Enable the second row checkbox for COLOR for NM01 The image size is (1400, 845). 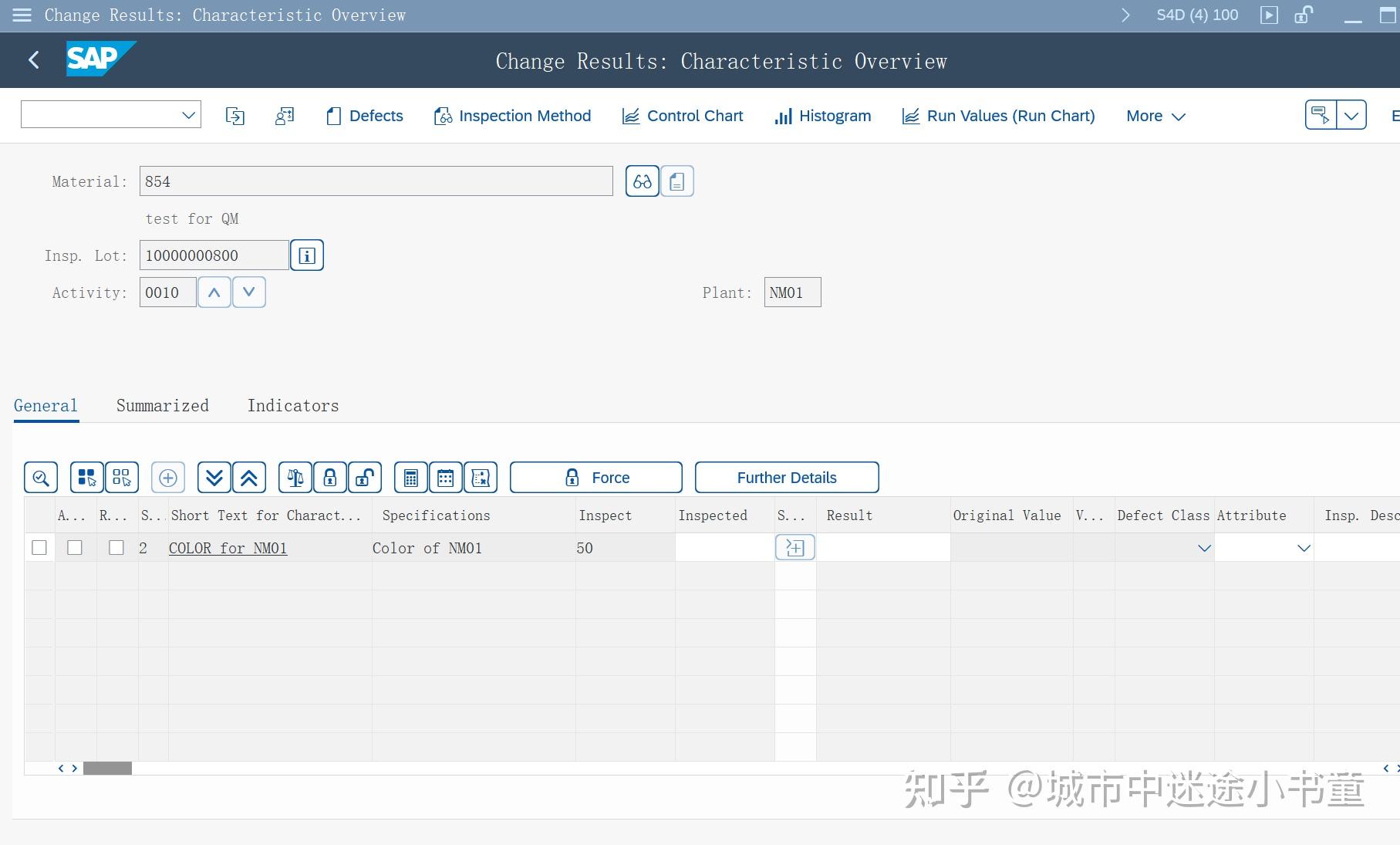point(74,547)
